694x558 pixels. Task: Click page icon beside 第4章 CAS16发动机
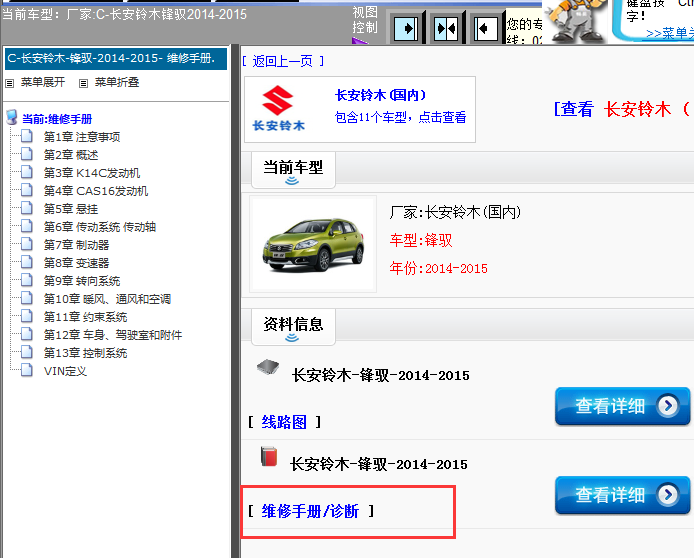pyautogui.click(x=27, y=190)
